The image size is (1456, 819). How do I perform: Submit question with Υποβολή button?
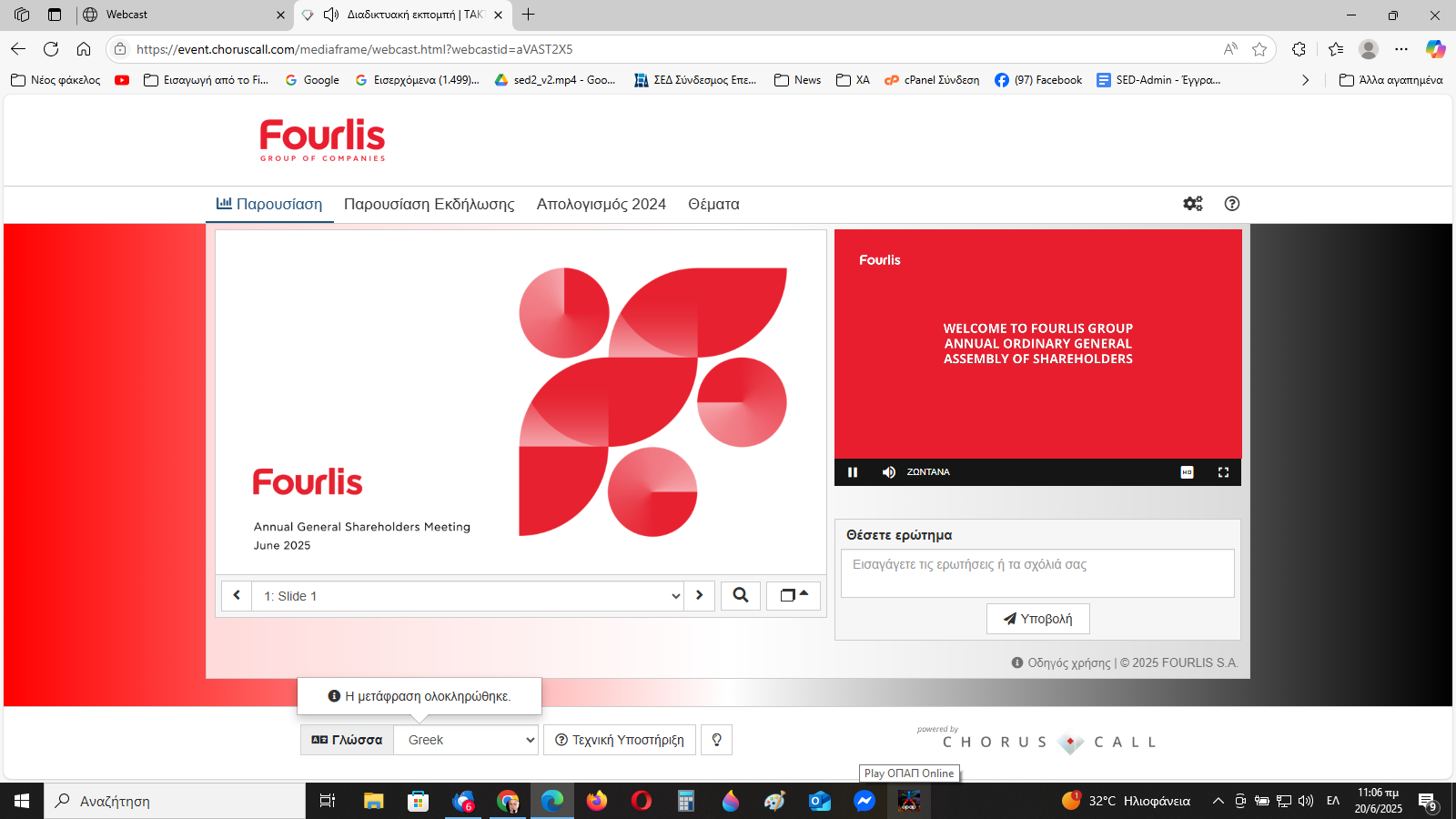(x=1038, y=619)
